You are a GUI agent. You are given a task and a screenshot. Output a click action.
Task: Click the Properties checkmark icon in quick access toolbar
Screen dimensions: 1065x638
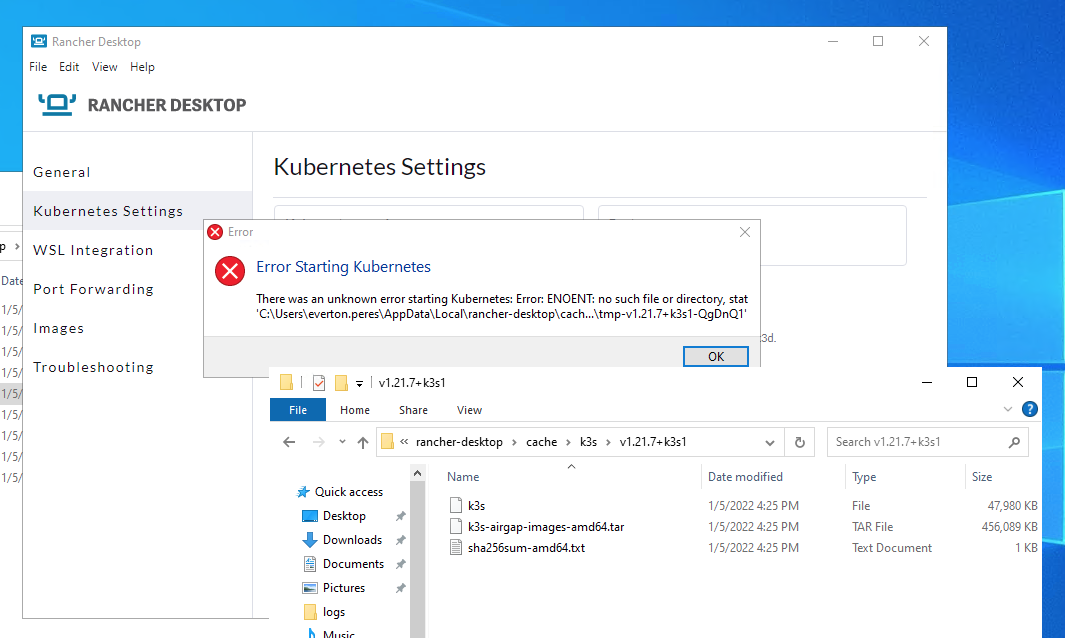click(x=319, y=383)
